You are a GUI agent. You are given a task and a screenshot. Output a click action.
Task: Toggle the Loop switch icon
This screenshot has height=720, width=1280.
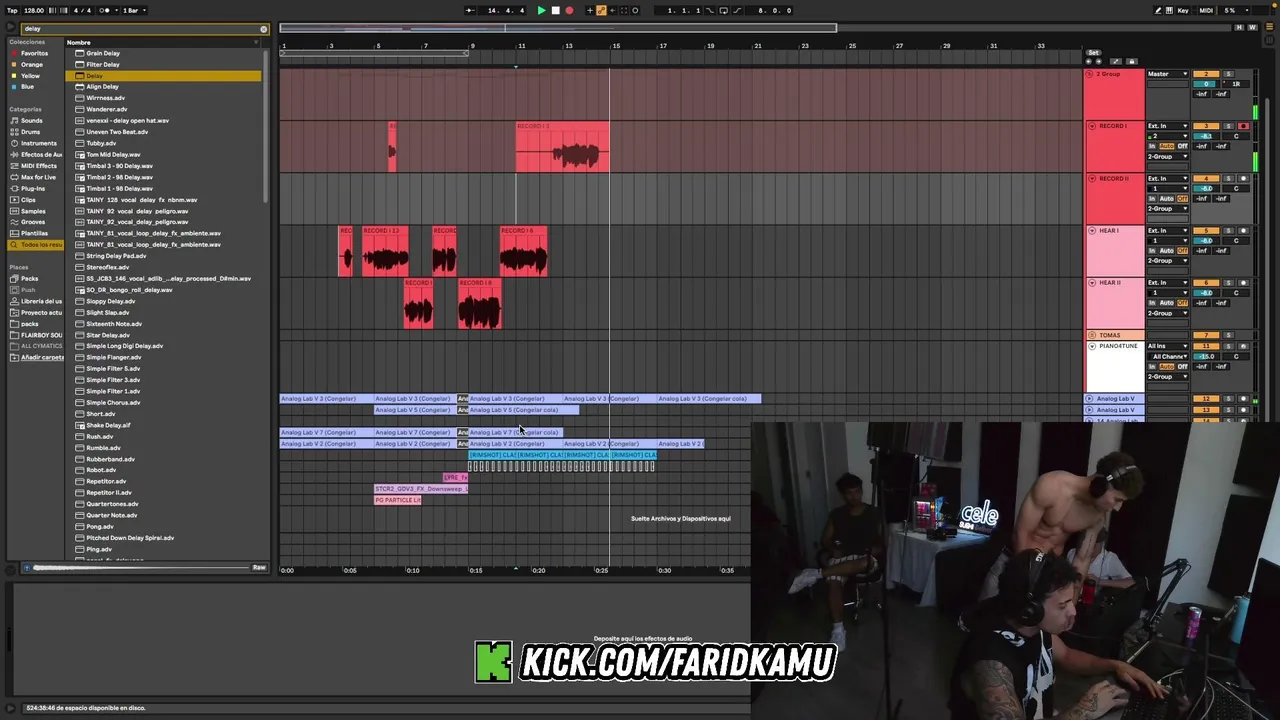point(724,10)
